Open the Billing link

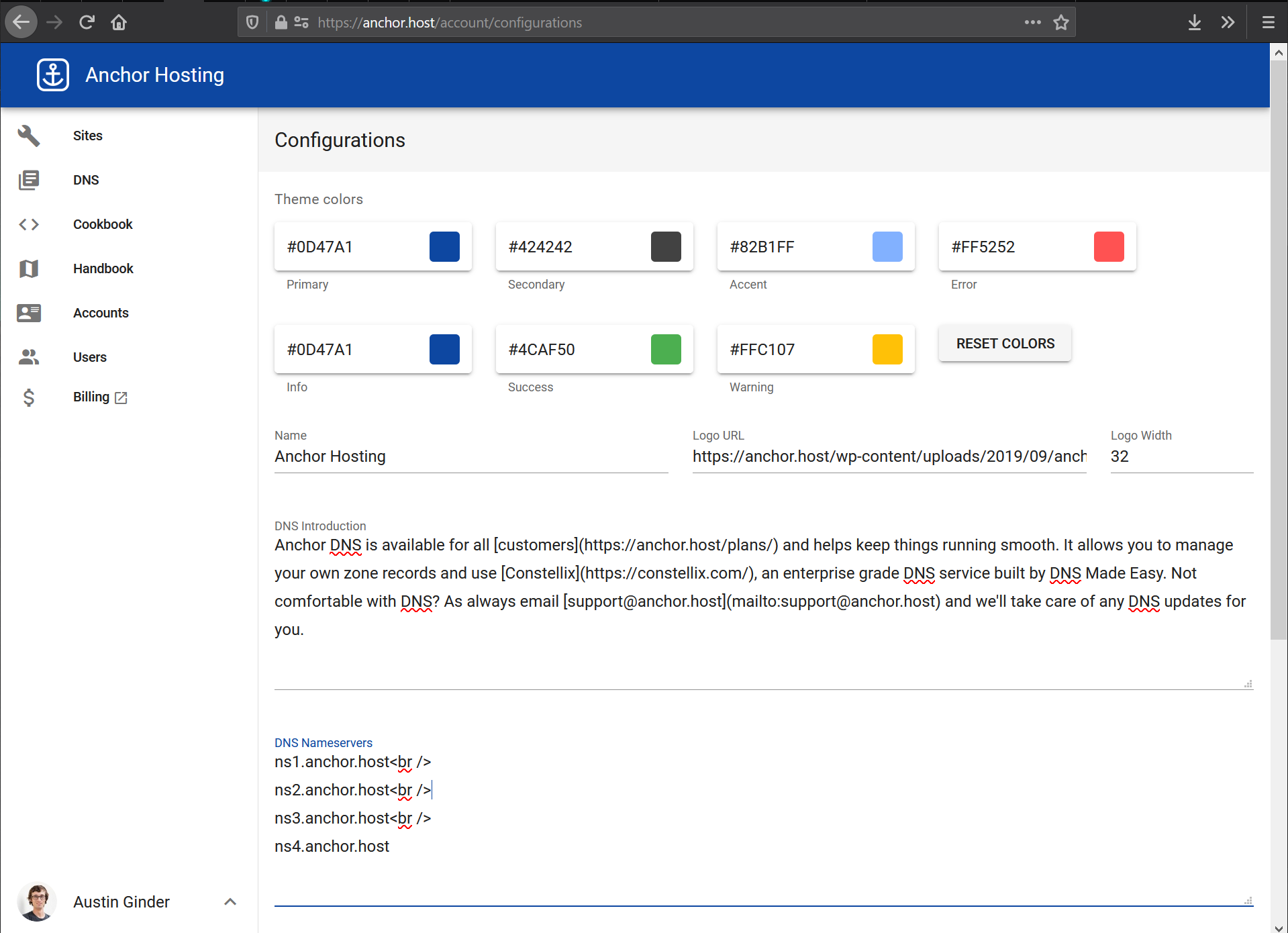[91, 397]
